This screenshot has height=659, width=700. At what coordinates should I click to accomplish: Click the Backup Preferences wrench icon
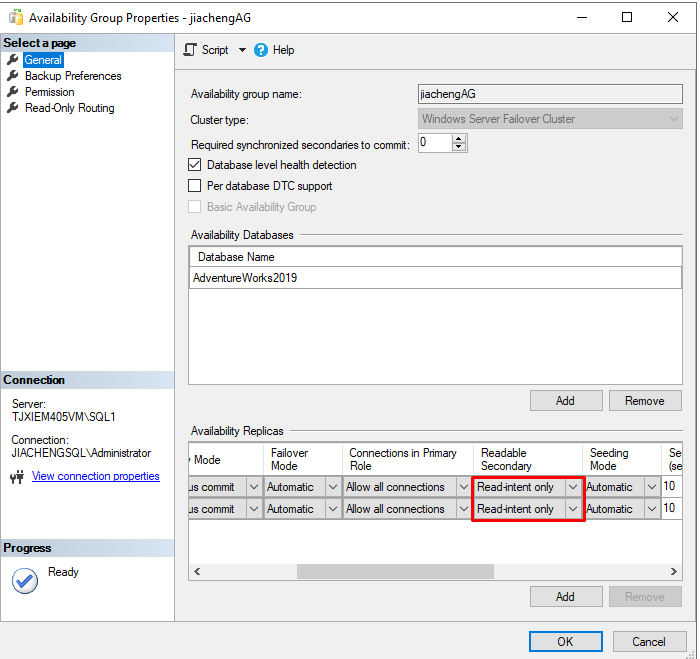tap(13, 76)
